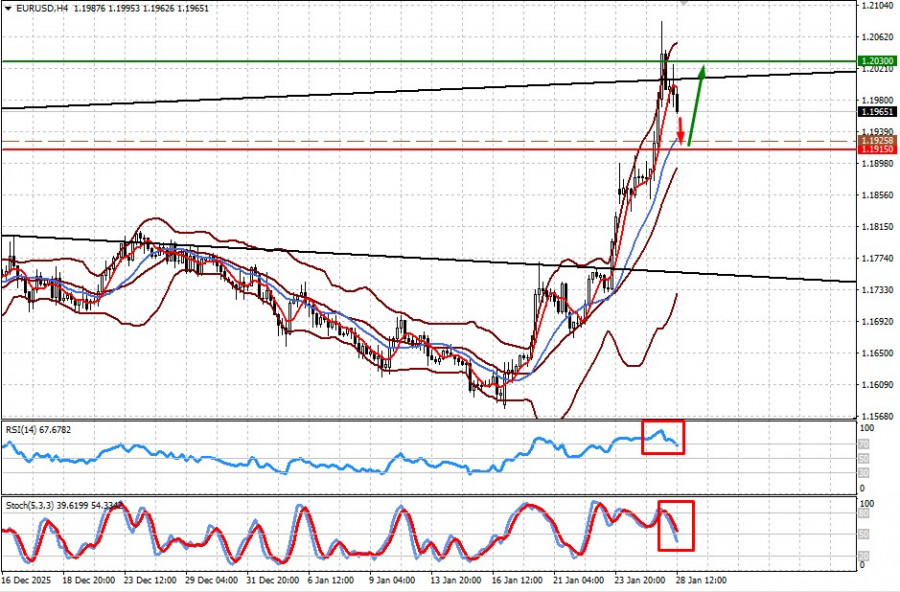The height and width of the screenshot is (592, 900).
Task: Click the 1.16500 price axis value
Action: [x=878, y=353]
